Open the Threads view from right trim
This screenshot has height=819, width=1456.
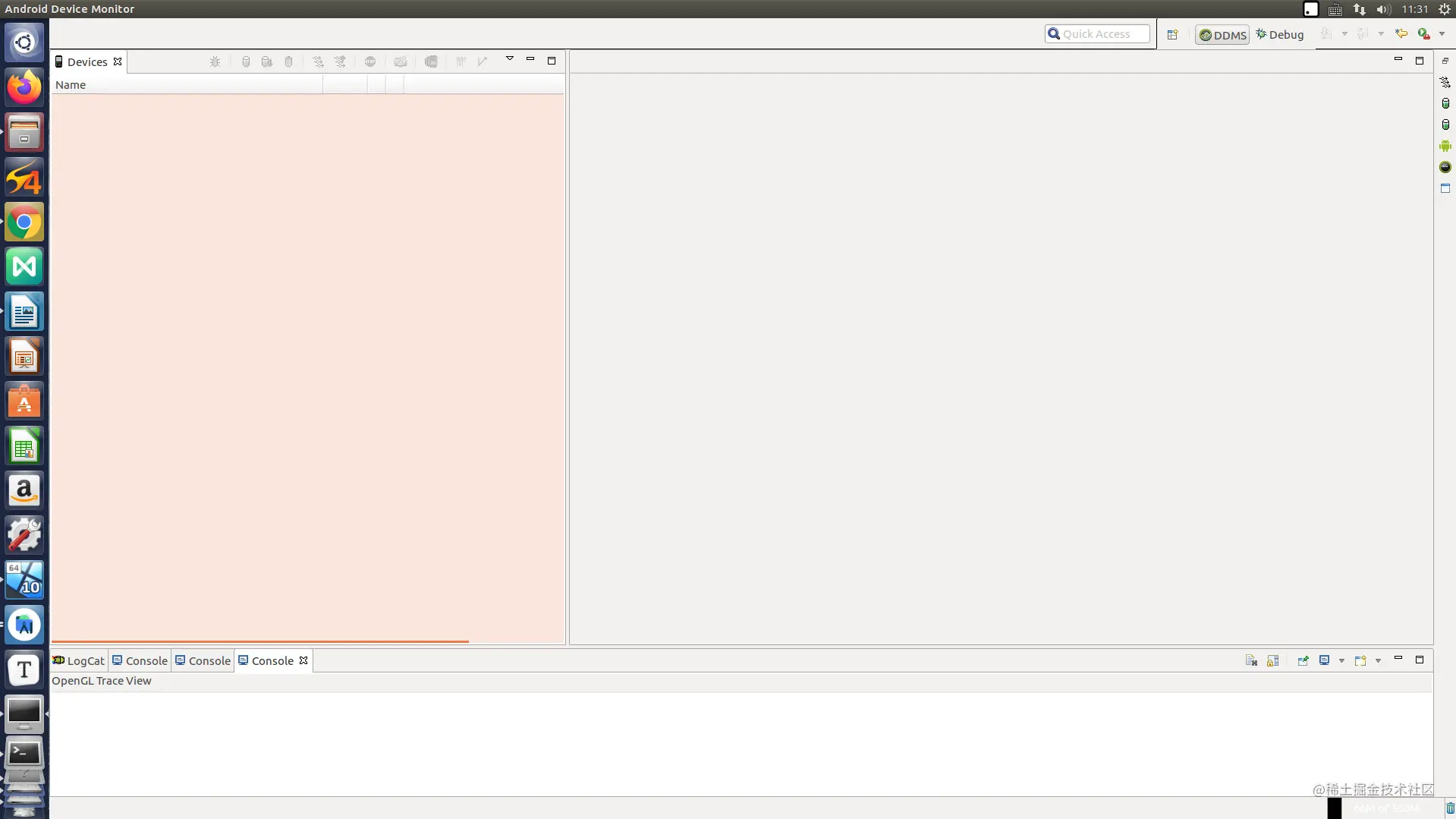[x=1445, y=82]
